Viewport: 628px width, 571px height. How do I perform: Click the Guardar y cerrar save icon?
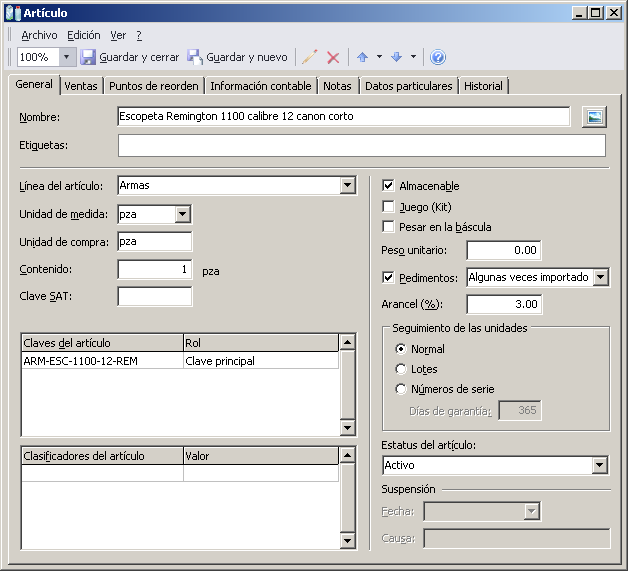[x=88, y=58]
